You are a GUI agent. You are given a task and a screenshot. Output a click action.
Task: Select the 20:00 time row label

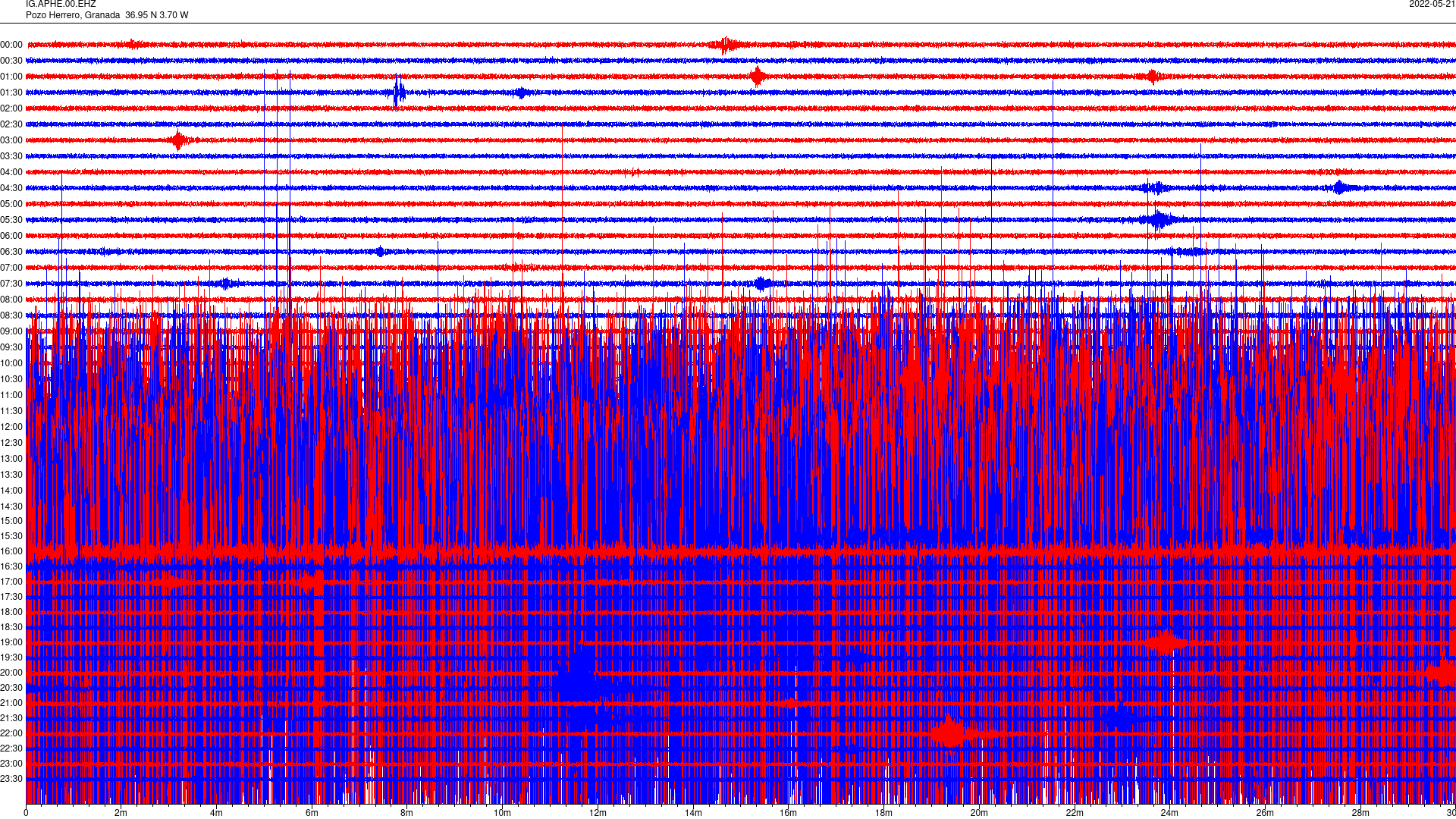11,673
